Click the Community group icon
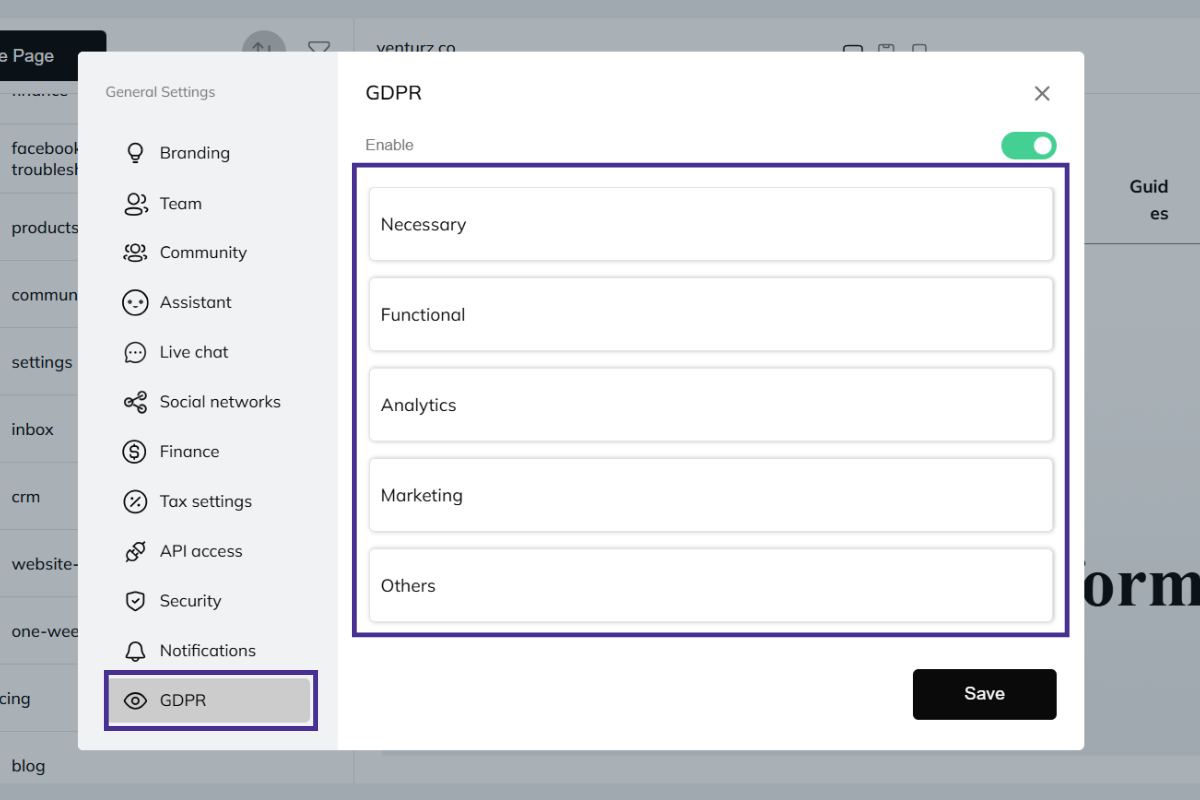Image resolution: width=1200 pixels, height=800 pixels. click(135, 253)
